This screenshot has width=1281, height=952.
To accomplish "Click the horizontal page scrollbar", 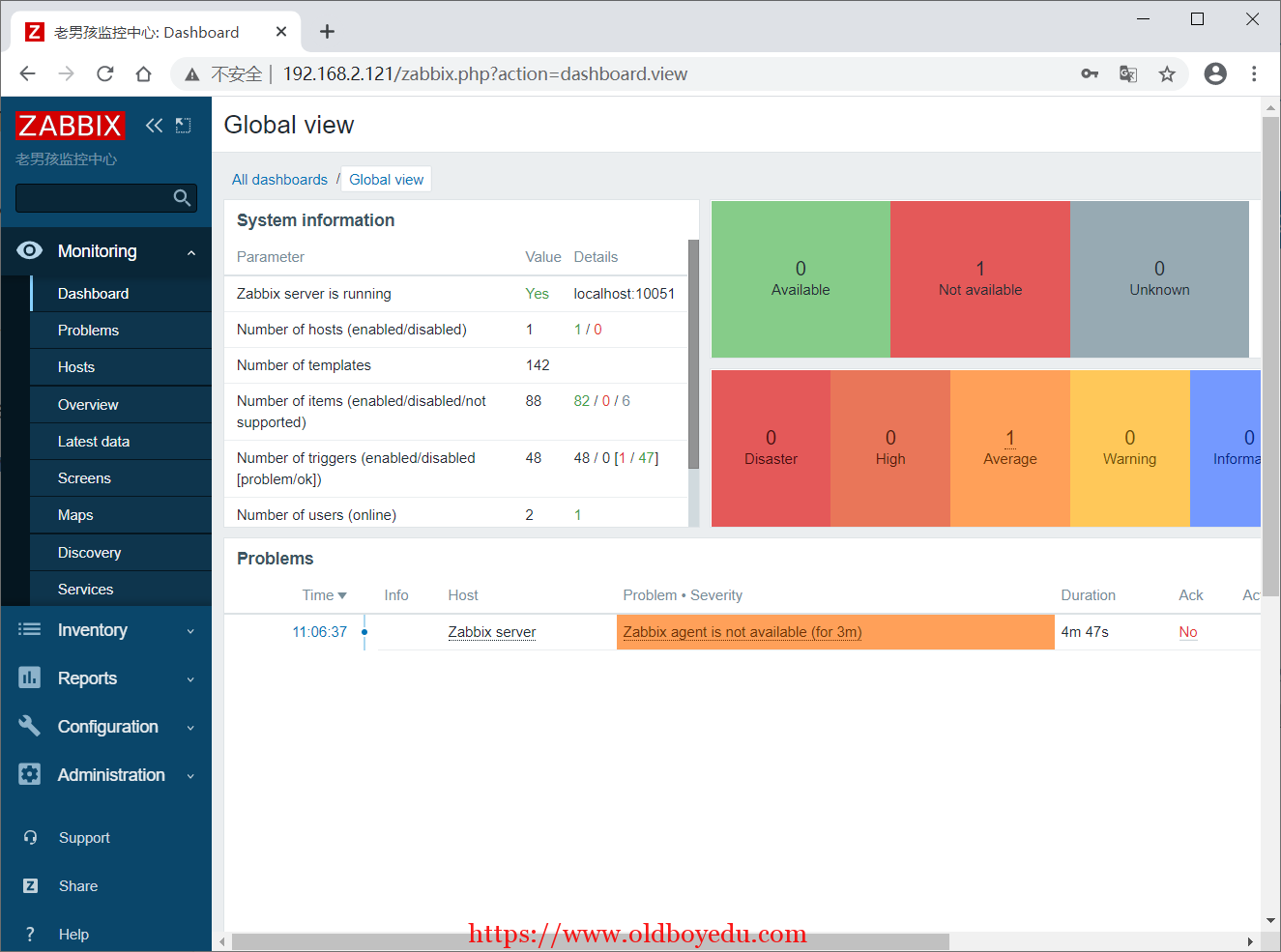I will (591, 941).
